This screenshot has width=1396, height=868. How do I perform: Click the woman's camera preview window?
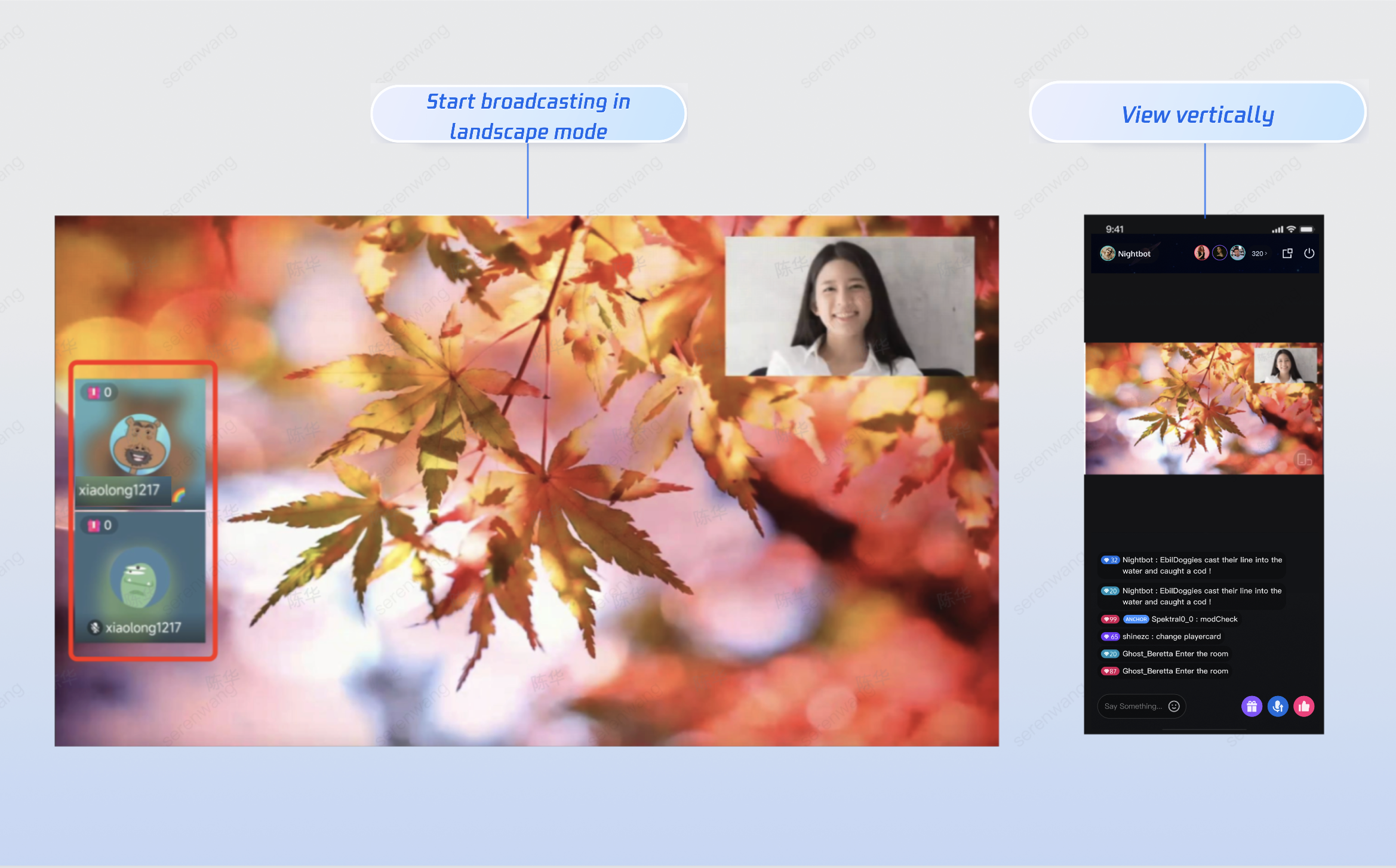(849, 306)
